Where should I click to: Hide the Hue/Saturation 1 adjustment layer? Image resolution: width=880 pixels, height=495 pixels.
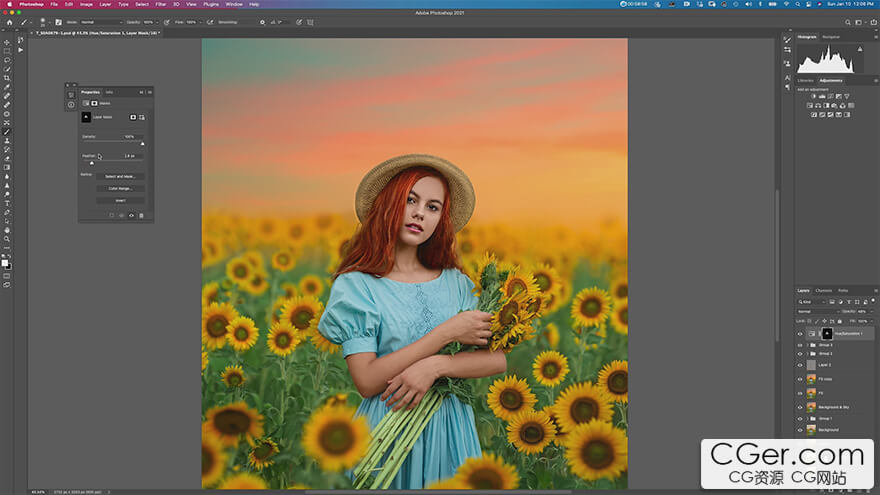coord(800,334)
